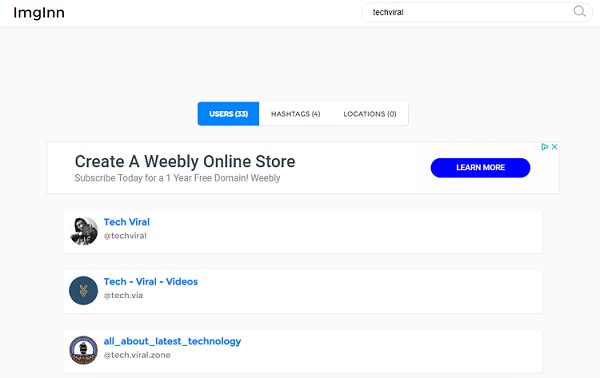Click the @tech.via username text
600x378 pixels.
tap(123, 295)
